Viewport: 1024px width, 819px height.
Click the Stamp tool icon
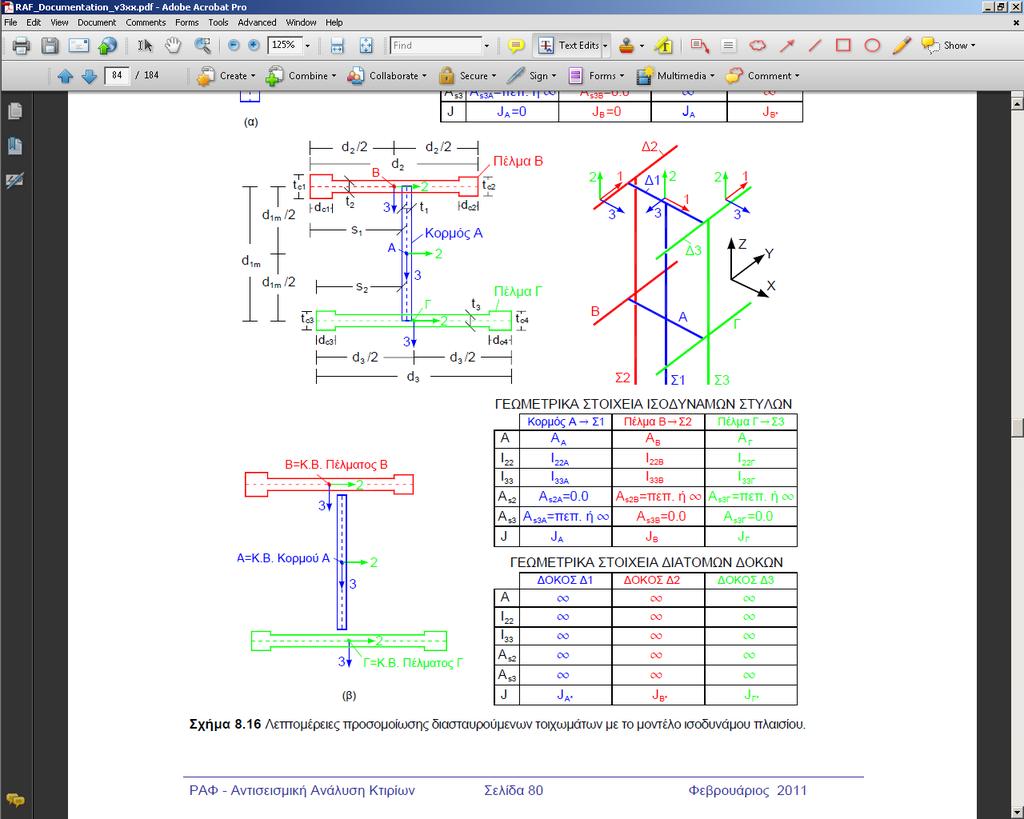pyautogui.click(x=627, y=45)
